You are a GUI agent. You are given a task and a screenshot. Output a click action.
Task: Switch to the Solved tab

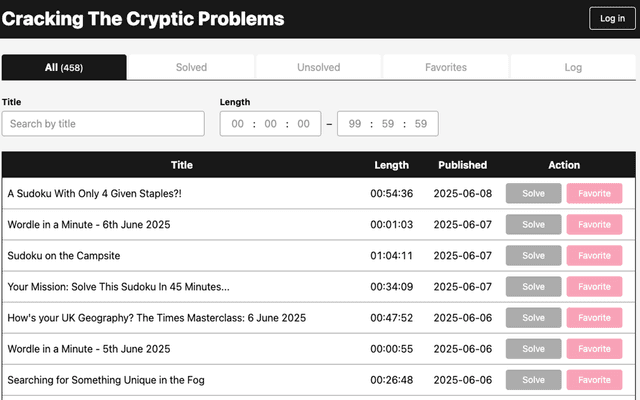pos(191,67)
